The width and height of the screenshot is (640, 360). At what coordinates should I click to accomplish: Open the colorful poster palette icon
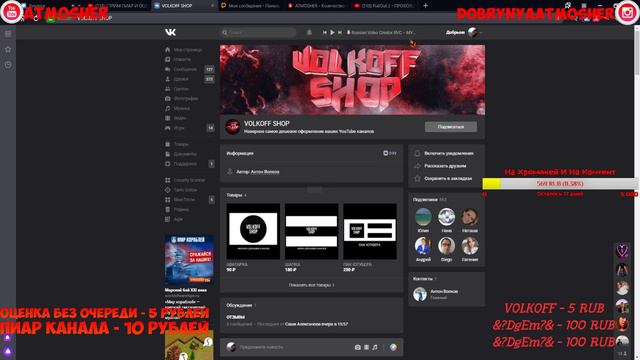click(x=393, y=347)
